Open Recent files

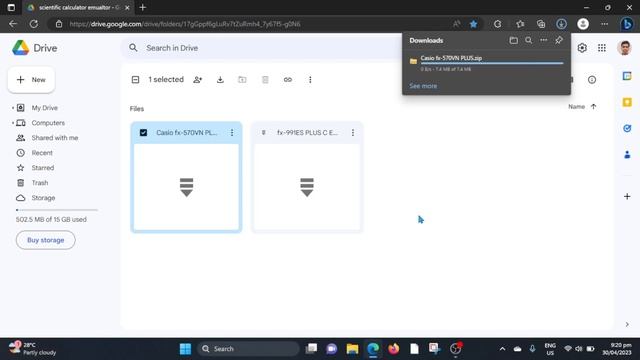pos(42,153)
